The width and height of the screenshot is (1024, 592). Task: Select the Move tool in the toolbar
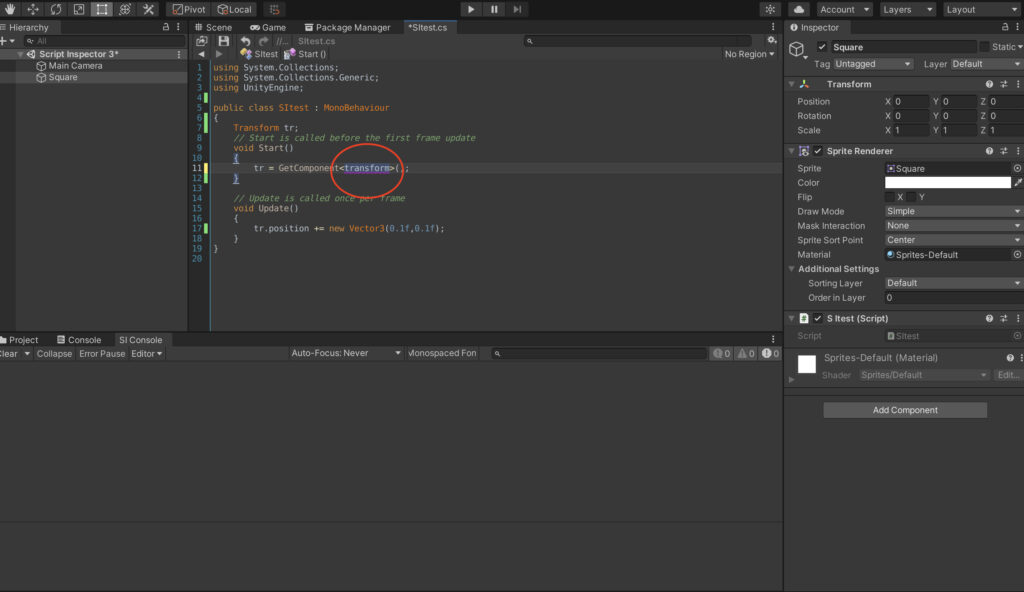(x=31, y=9)
